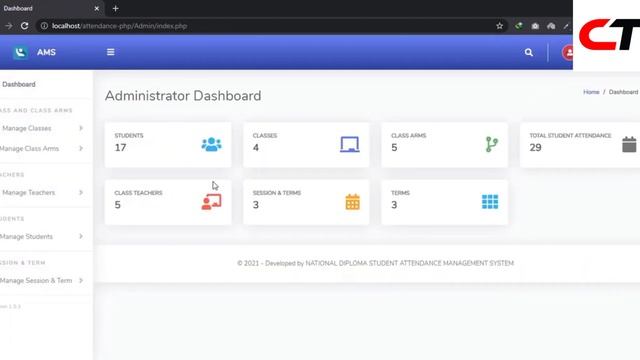Image resolution: width=640 pixels, height=360 pixels.
Task: Click the Students group icon
Action: (211, 144)
